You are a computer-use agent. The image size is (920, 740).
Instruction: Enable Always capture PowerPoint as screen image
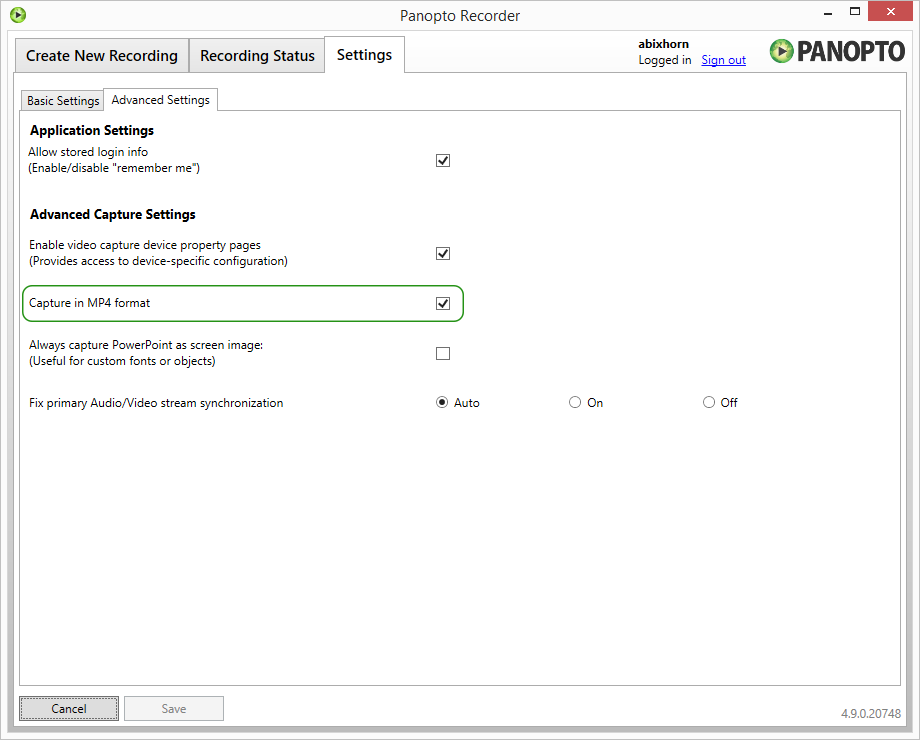tap(443, 353)
